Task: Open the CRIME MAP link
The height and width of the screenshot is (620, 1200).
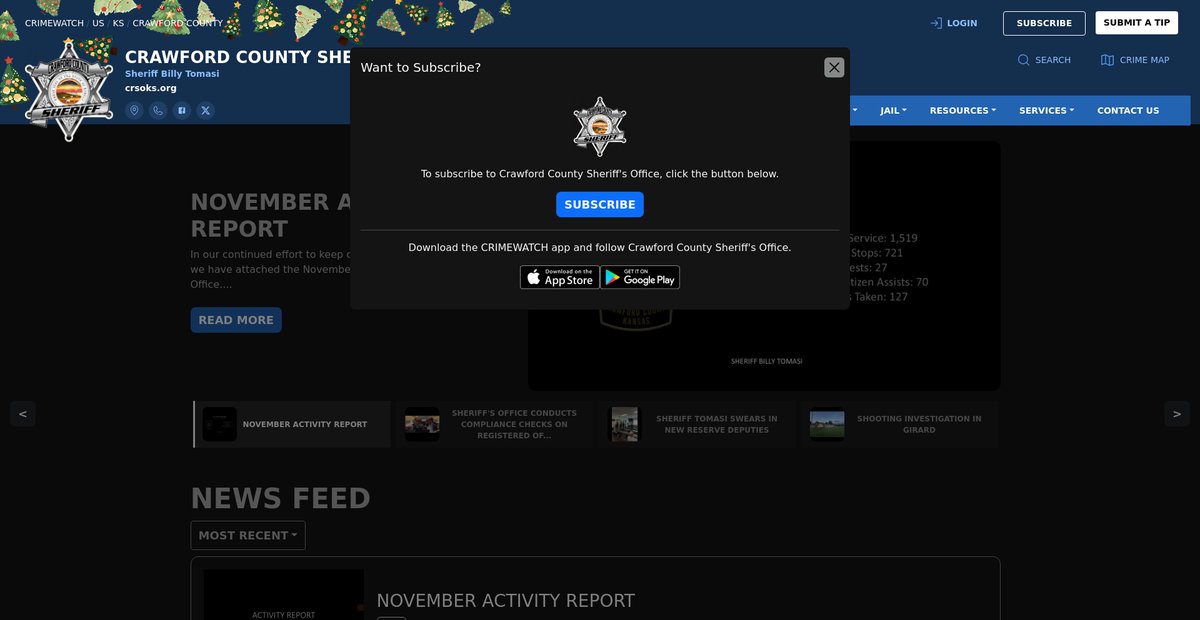Action: pos(1135,60)
